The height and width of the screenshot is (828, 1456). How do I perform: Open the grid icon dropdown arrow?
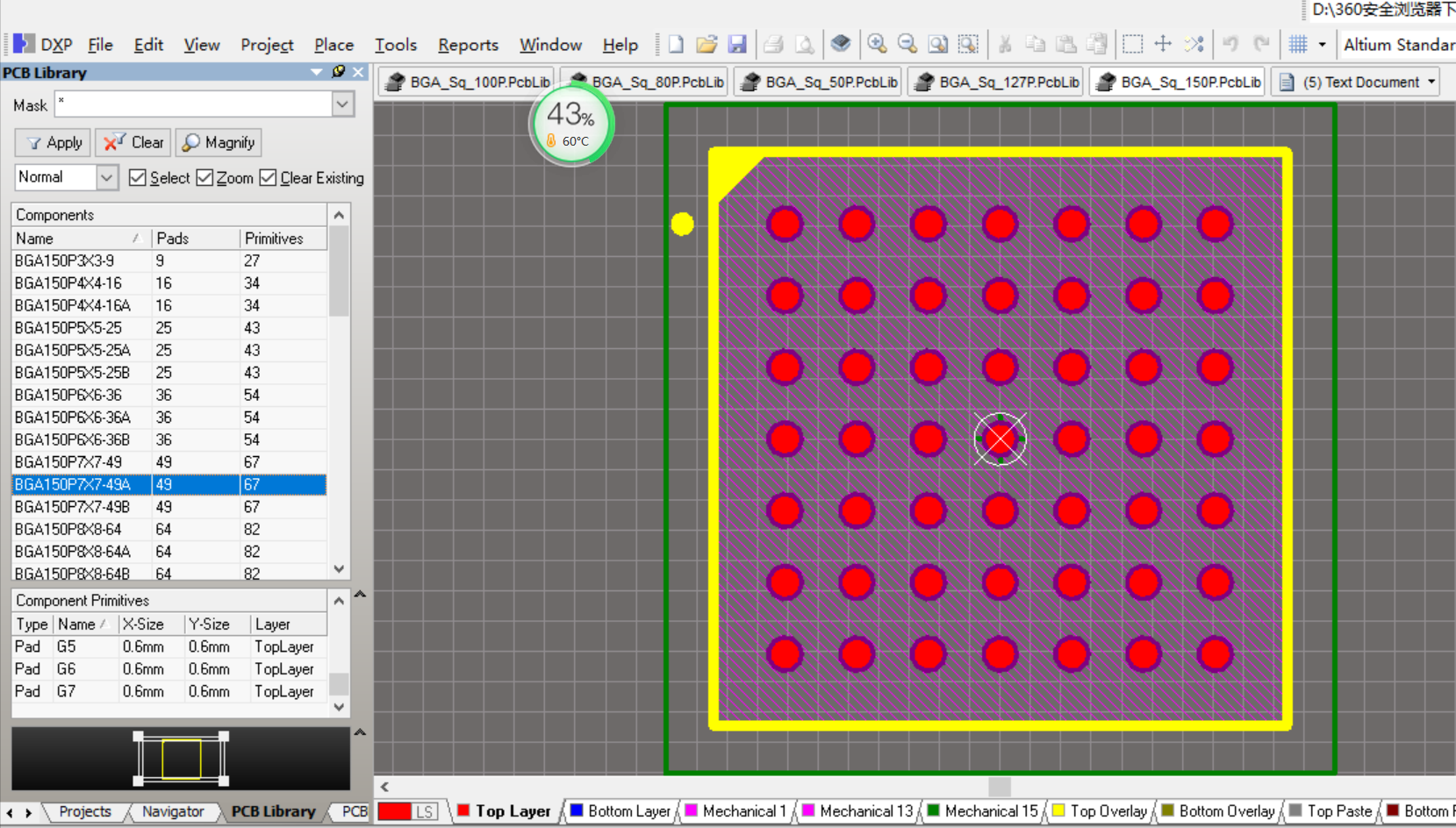coord(1322,44)
